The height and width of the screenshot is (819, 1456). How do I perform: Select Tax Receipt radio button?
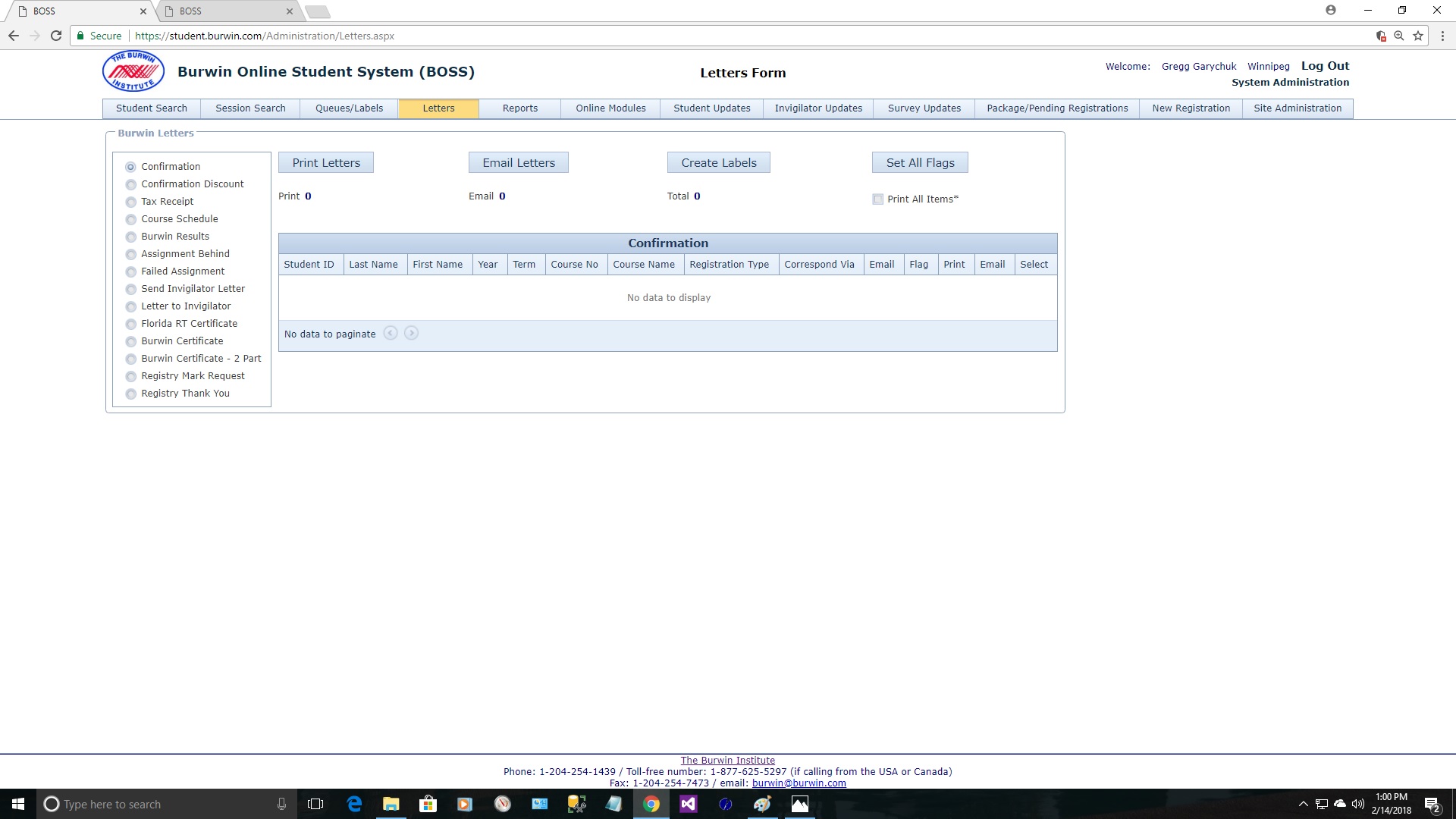pos(131,201)
